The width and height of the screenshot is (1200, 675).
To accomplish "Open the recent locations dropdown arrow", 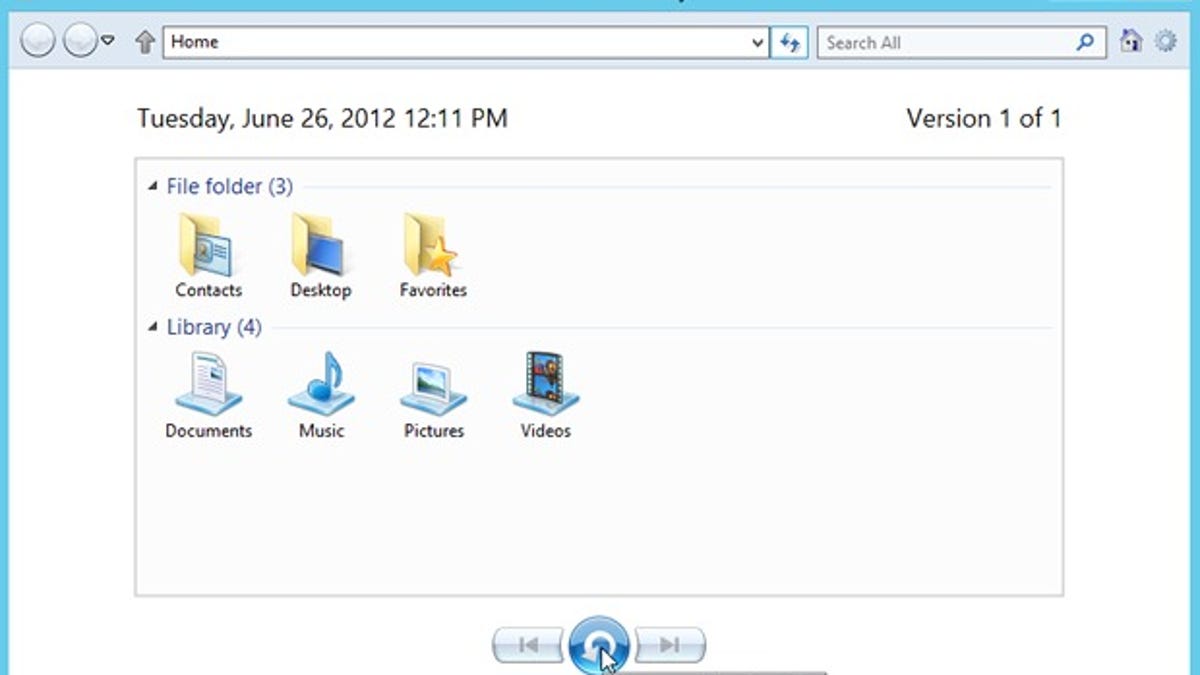I will 108,42.
